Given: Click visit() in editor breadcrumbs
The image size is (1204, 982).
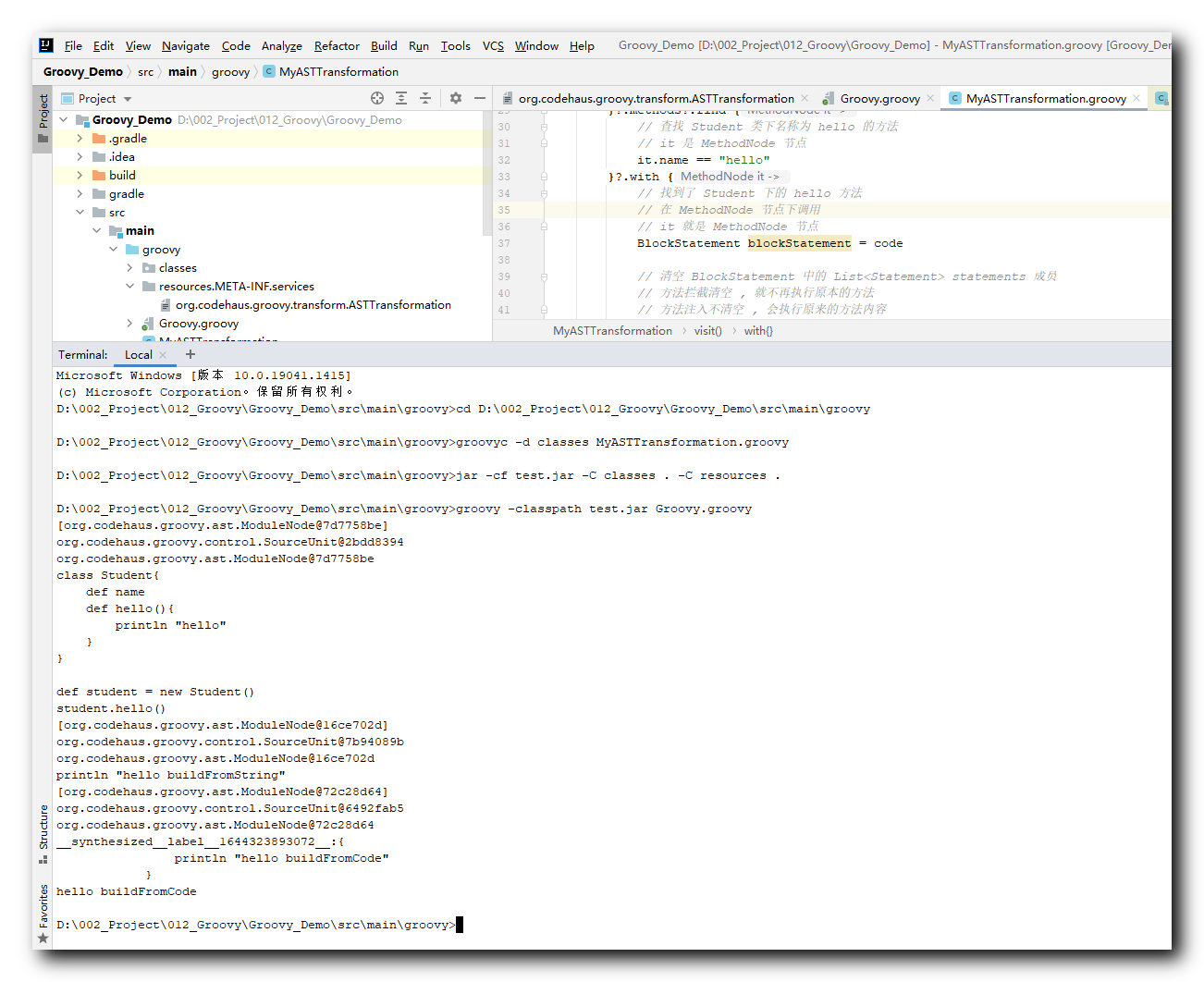Looking at the screenshot, I should (708, 331).
